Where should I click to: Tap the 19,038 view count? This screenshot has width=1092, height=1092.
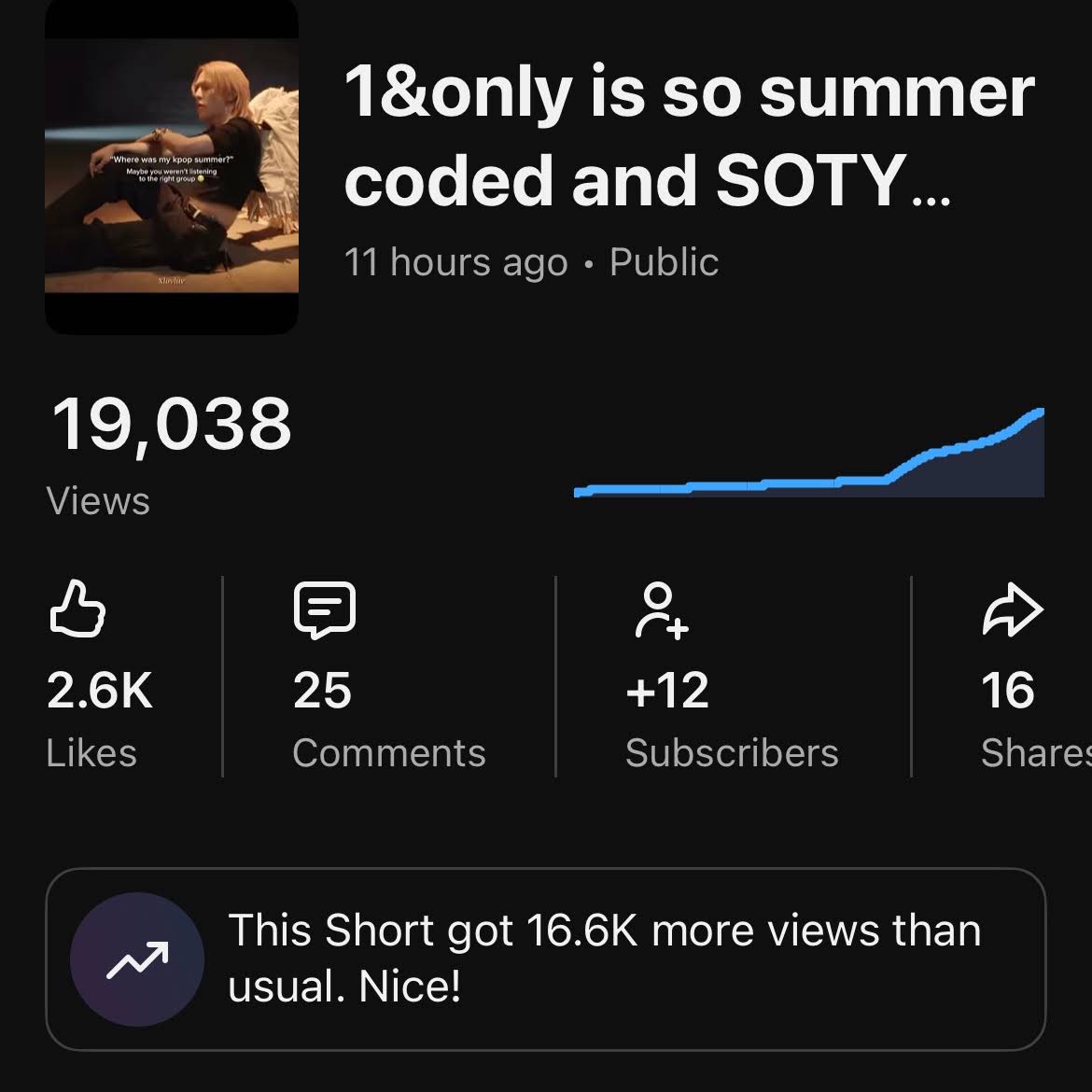172,424
